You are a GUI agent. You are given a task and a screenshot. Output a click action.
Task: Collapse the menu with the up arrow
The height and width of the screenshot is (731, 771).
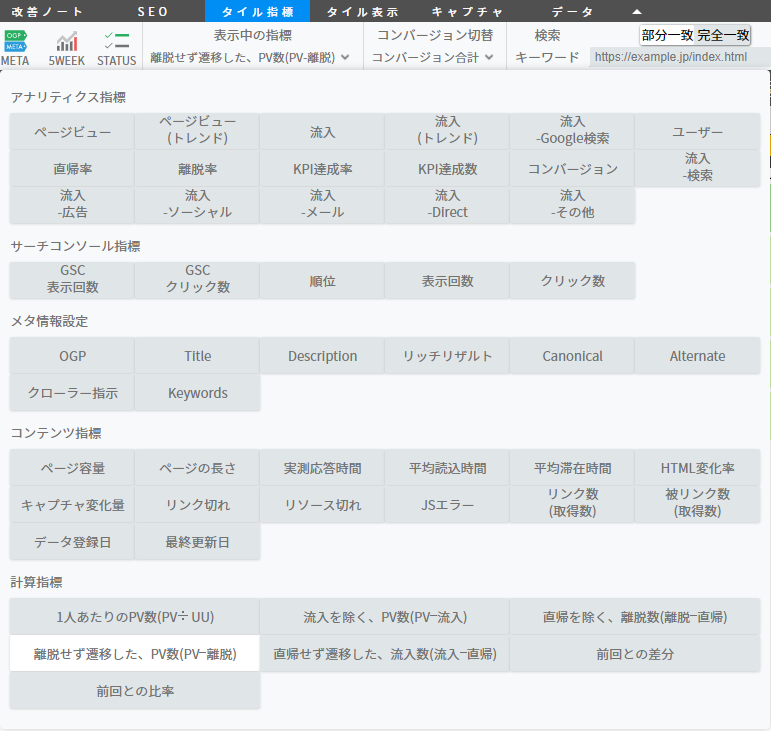pos(637,12)
